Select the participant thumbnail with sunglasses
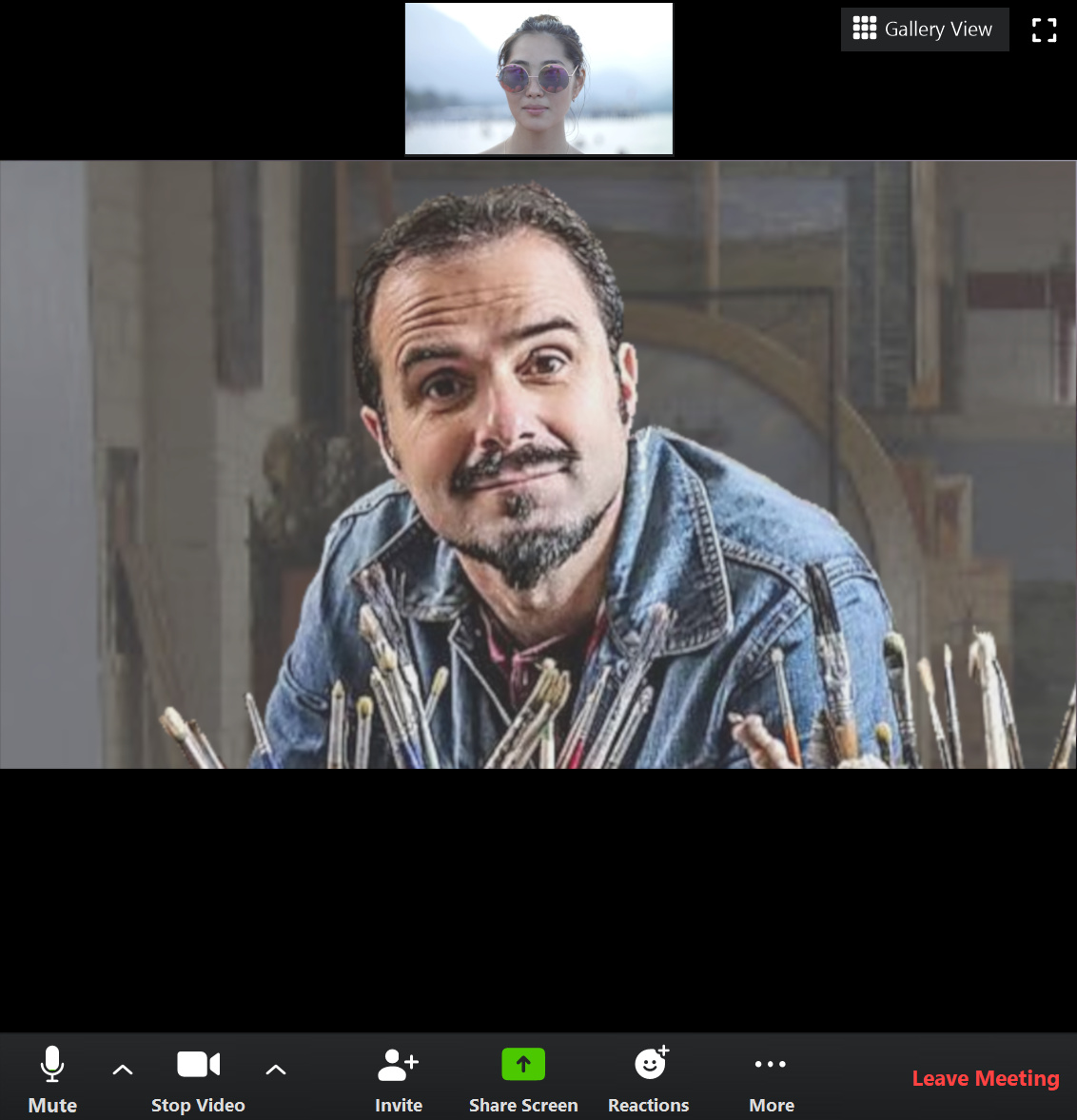1077x1120 pixels. tap(538, 79)
